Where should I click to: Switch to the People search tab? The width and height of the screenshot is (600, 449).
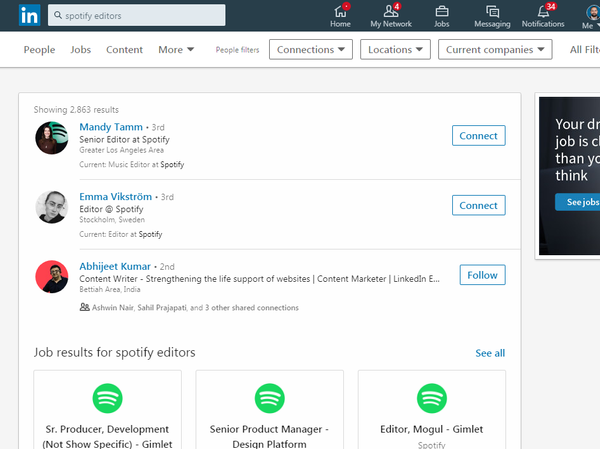[39, 50]
